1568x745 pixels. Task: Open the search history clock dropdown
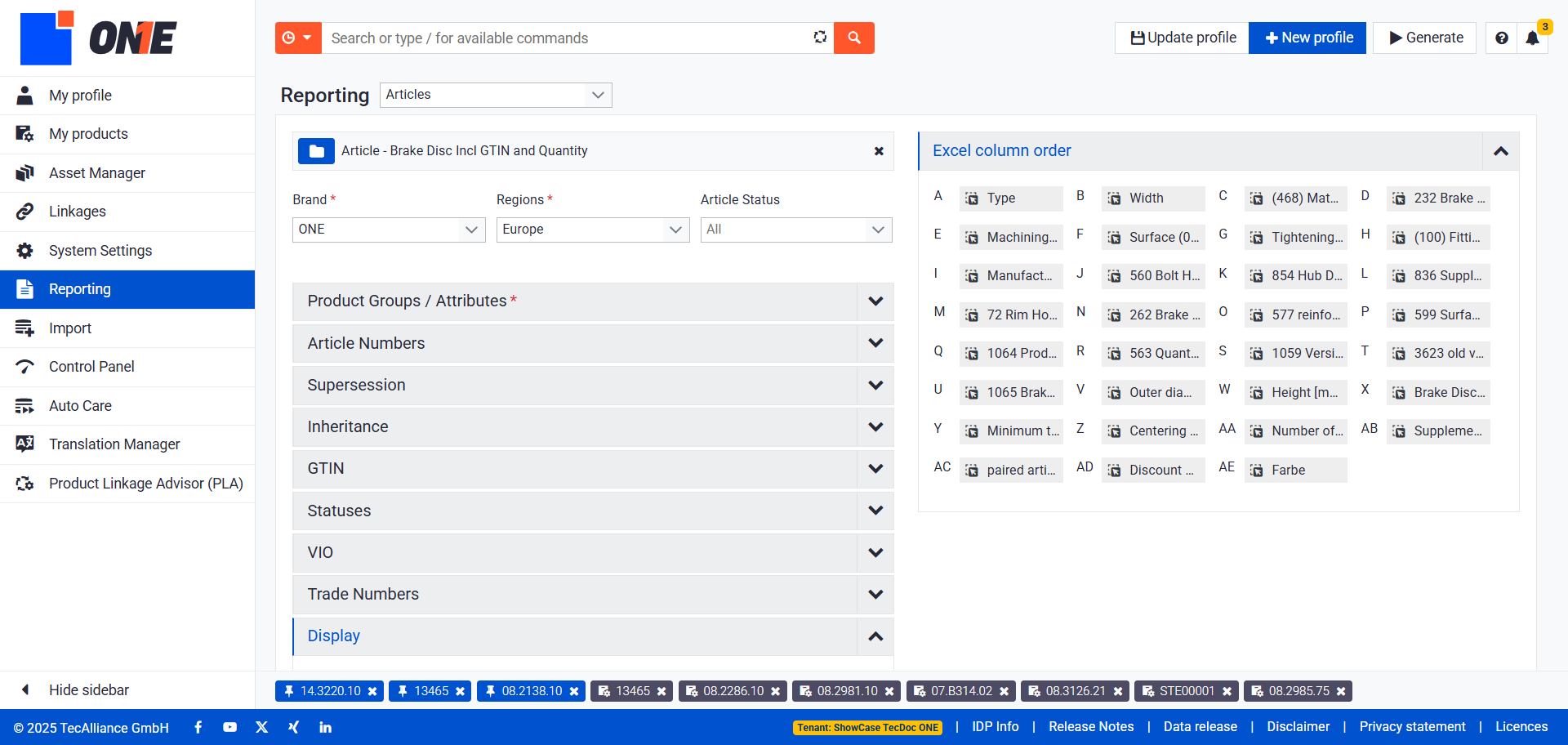click(x=298, y=38)
